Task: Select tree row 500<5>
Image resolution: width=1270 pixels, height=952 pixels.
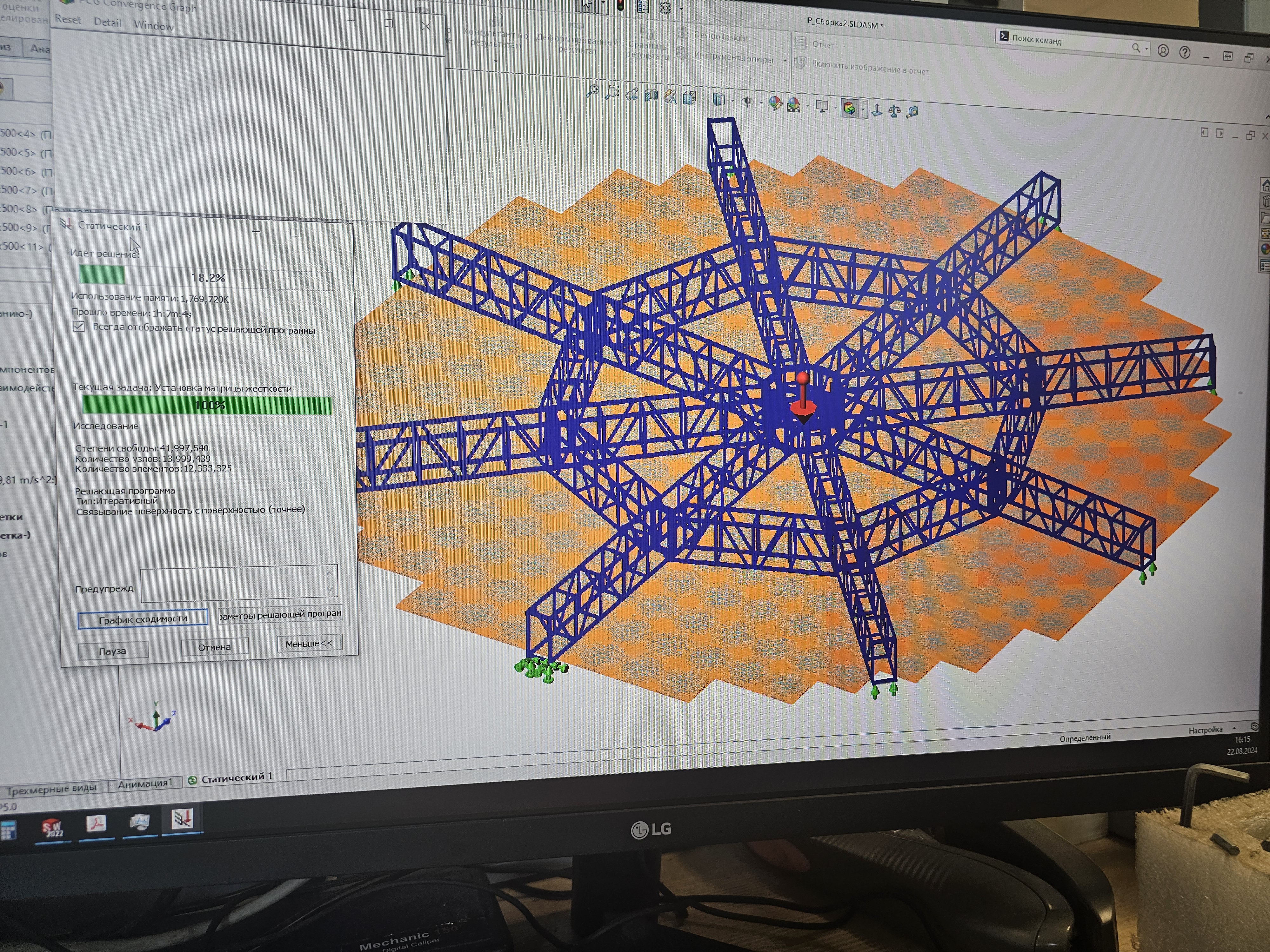Action: point(26,153)
